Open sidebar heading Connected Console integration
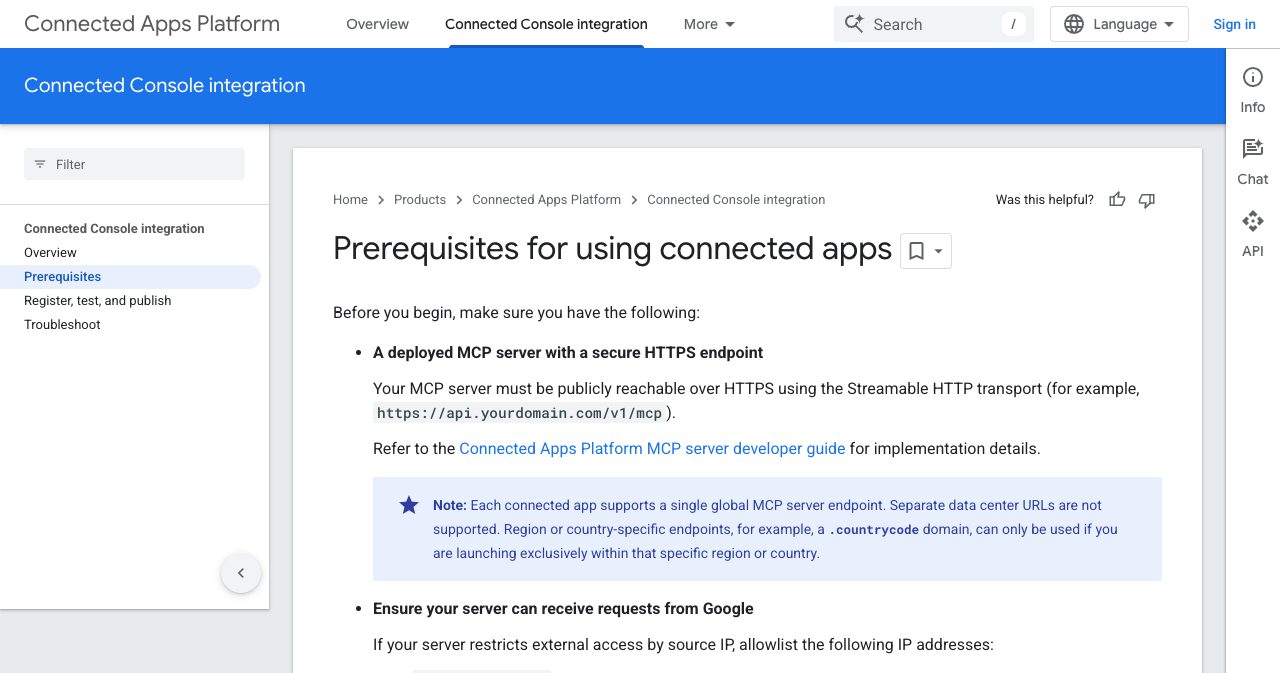The image size is (1280, 673). click(x=114, y=229)
